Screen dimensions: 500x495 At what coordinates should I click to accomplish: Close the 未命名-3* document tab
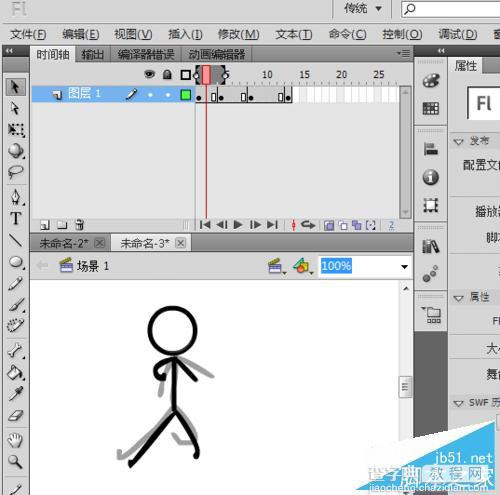[x=180, y=243]
